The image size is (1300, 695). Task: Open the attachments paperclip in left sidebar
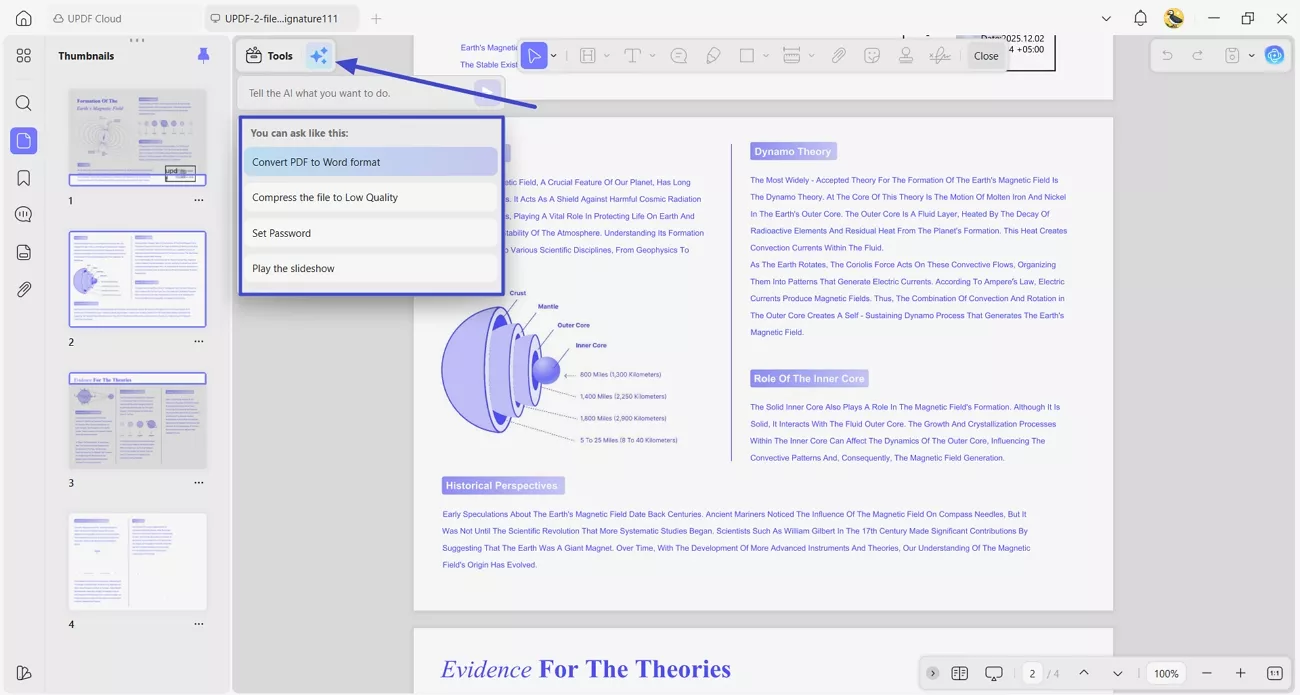(x=24, y=290)
